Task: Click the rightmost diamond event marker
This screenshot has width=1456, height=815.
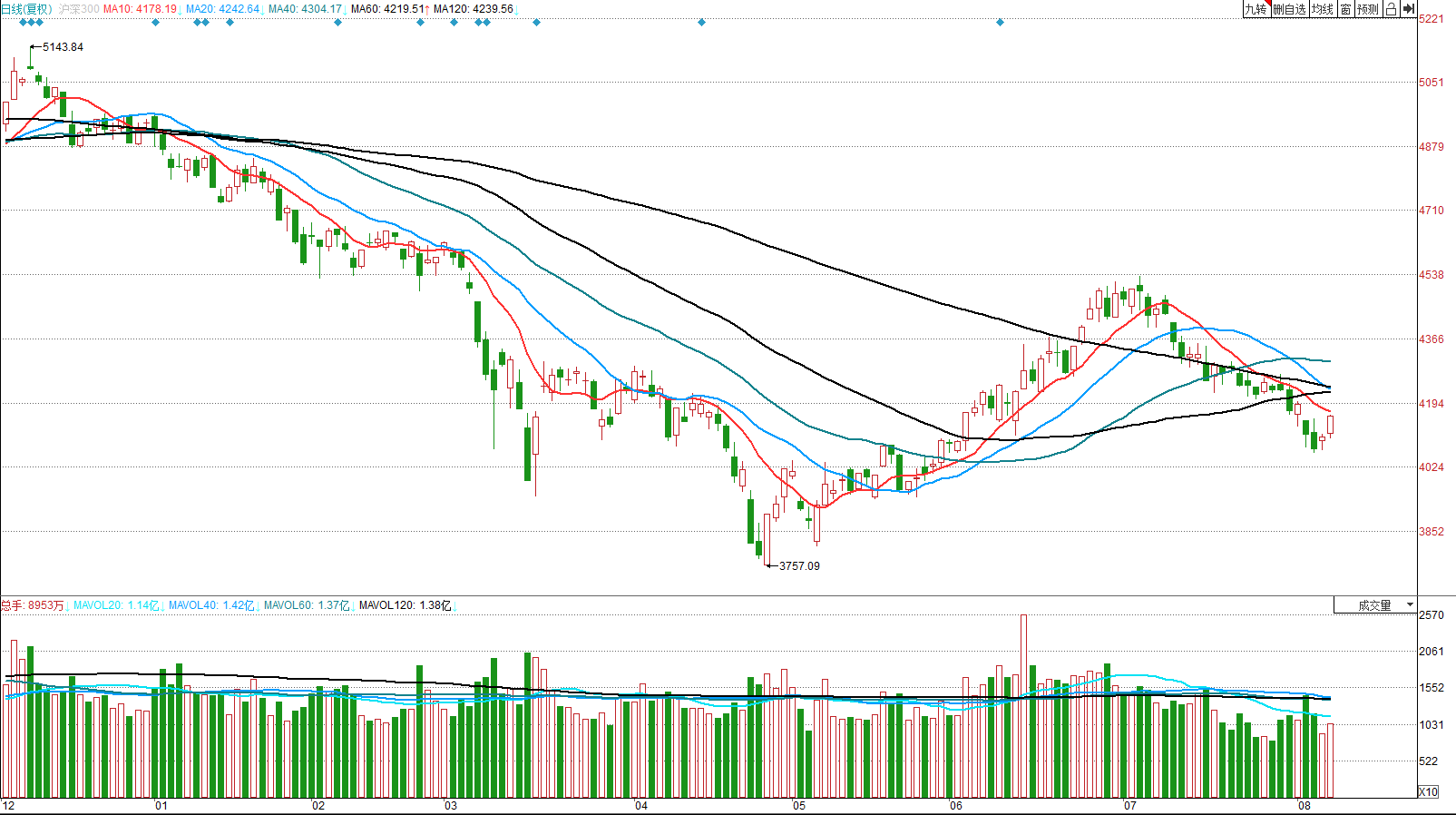Action: (1000, 23)
